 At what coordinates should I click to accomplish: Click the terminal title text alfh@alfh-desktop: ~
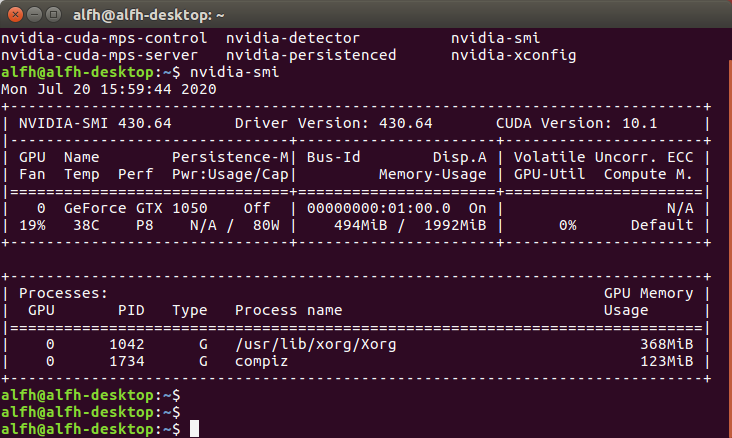click(x=148, y=15)
